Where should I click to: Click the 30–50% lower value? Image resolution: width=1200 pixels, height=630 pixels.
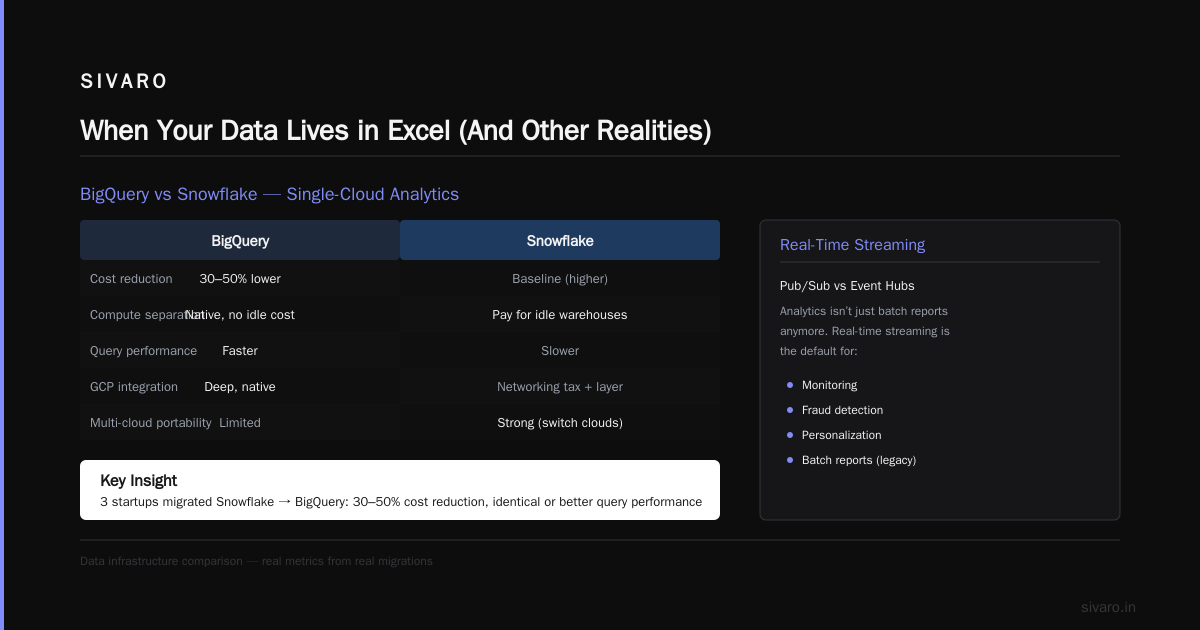pos(240,279)
